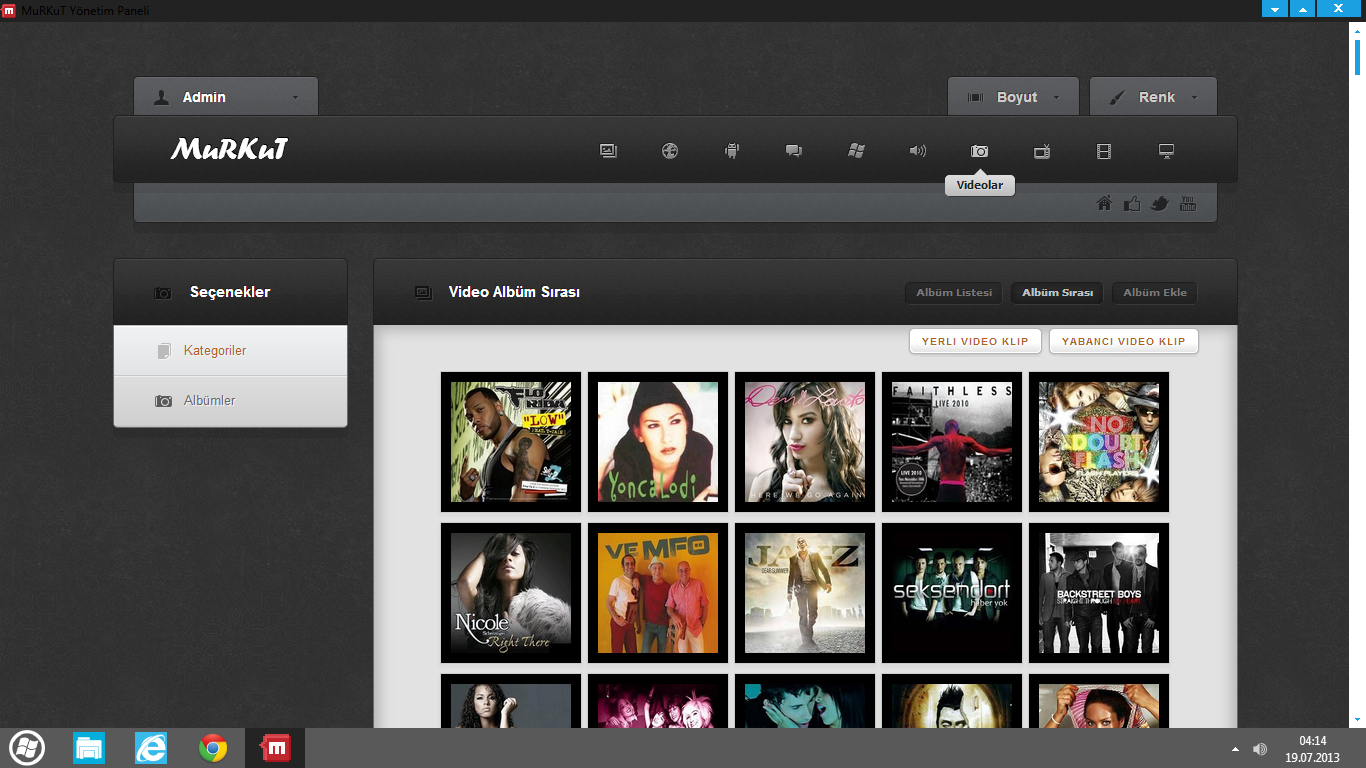Open the Windows Start button

coord(27,748)
